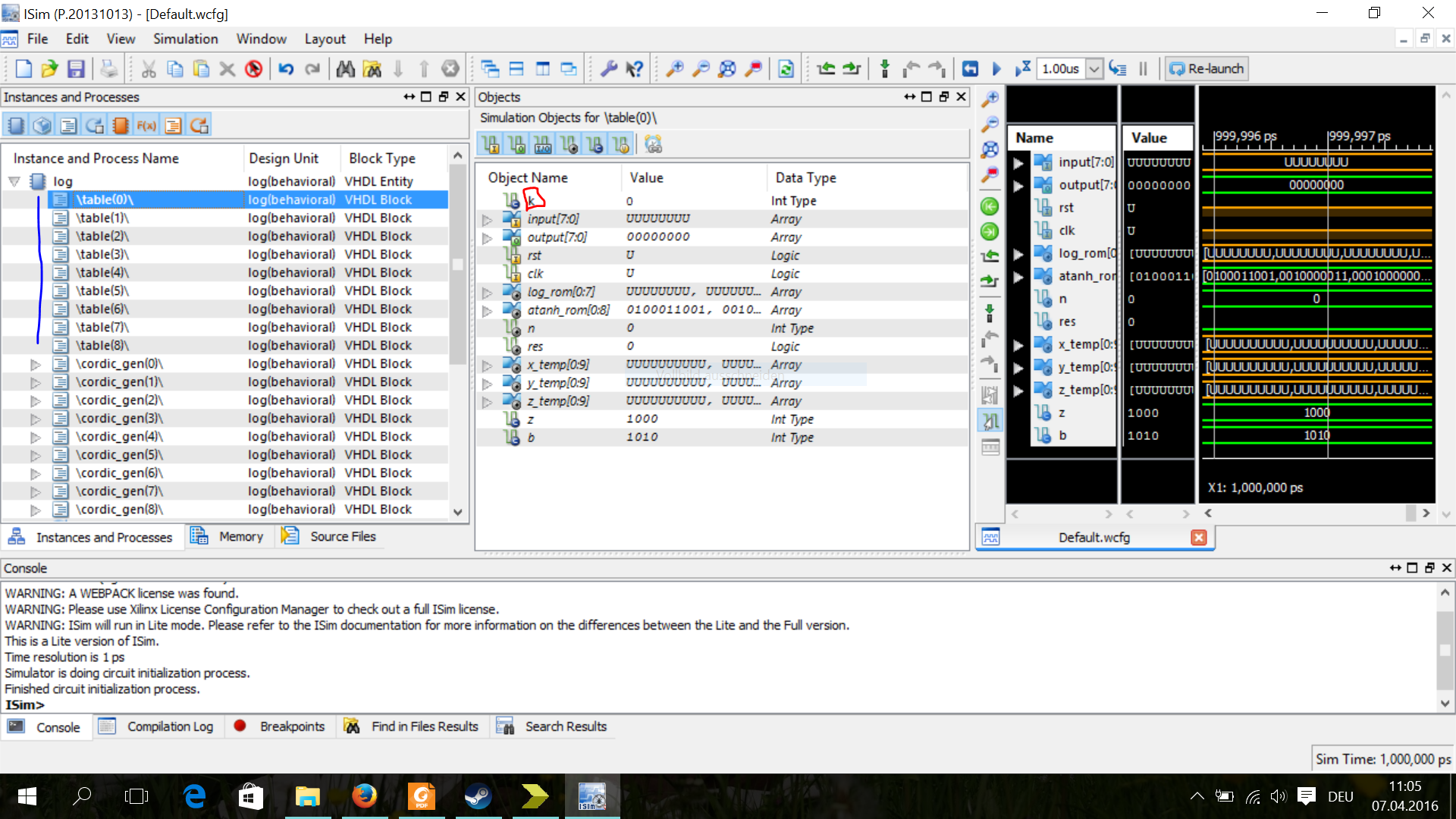Click the Open file toolbar icon
The height and width of the screenshot is (819, 1456).
[x=49, y=69]
